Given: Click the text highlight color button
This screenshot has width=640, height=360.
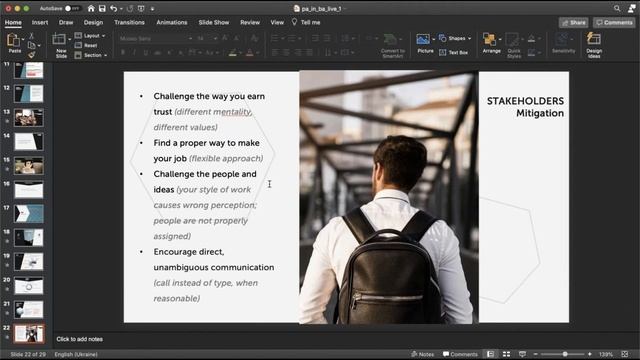Looking at the screenshot, I should (233, 53).
